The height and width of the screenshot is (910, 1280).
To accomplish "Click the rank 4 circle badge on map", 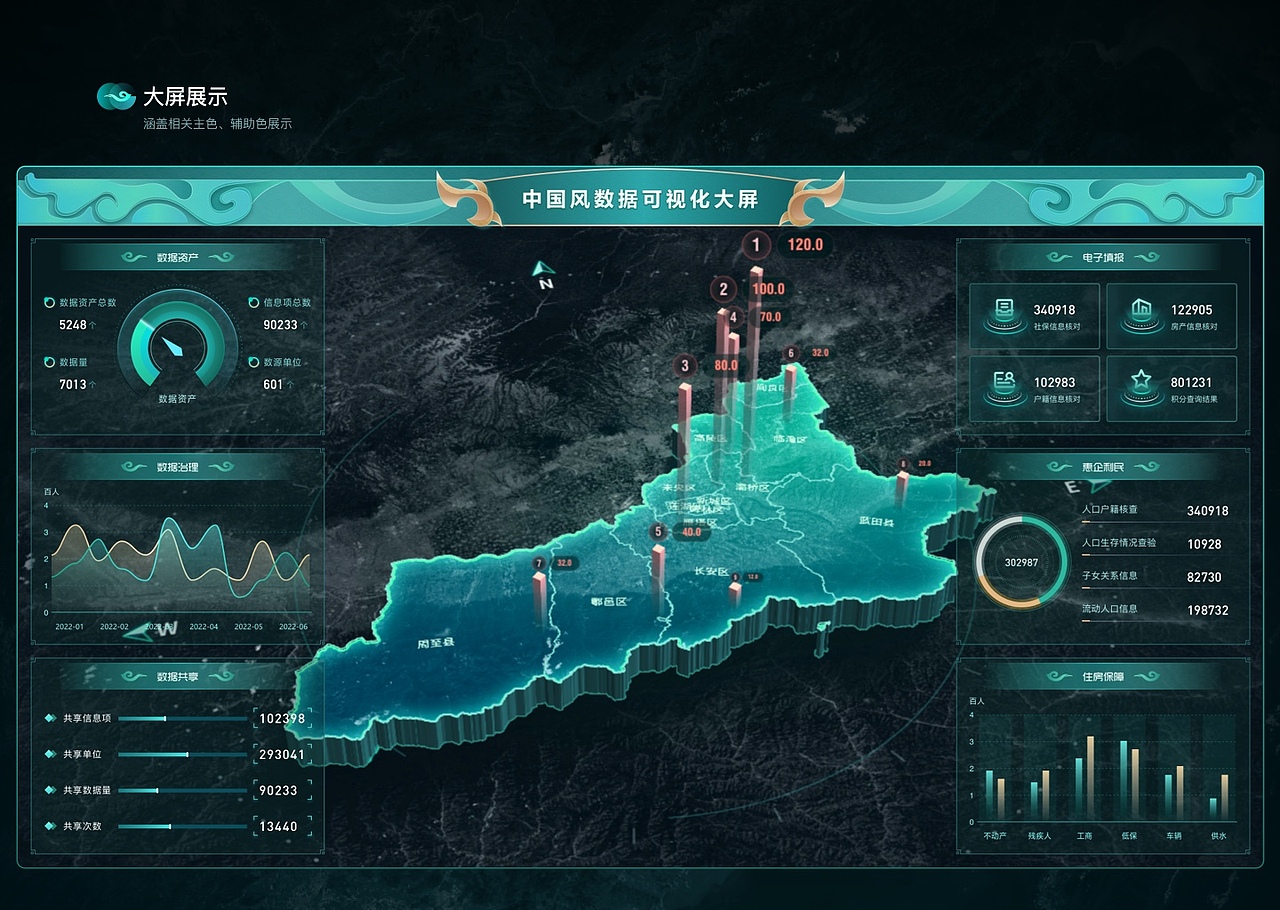I will click(733, 318).
